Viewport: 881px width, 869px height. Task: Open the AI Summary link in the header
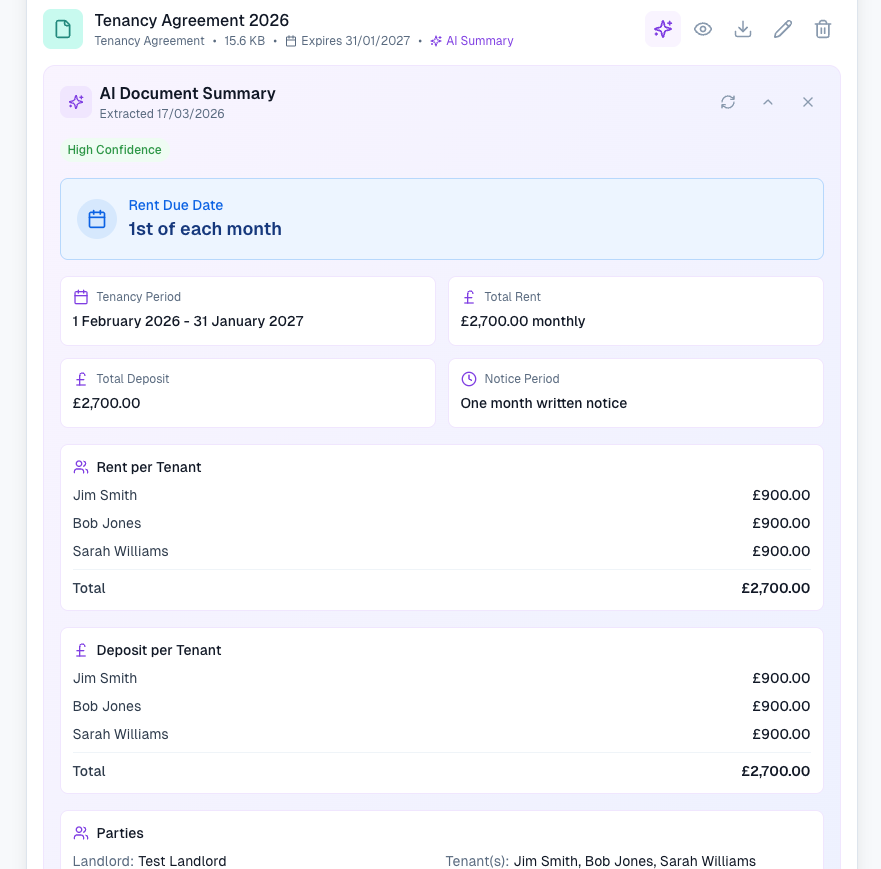pyautogui.click(x=471, y=41)
